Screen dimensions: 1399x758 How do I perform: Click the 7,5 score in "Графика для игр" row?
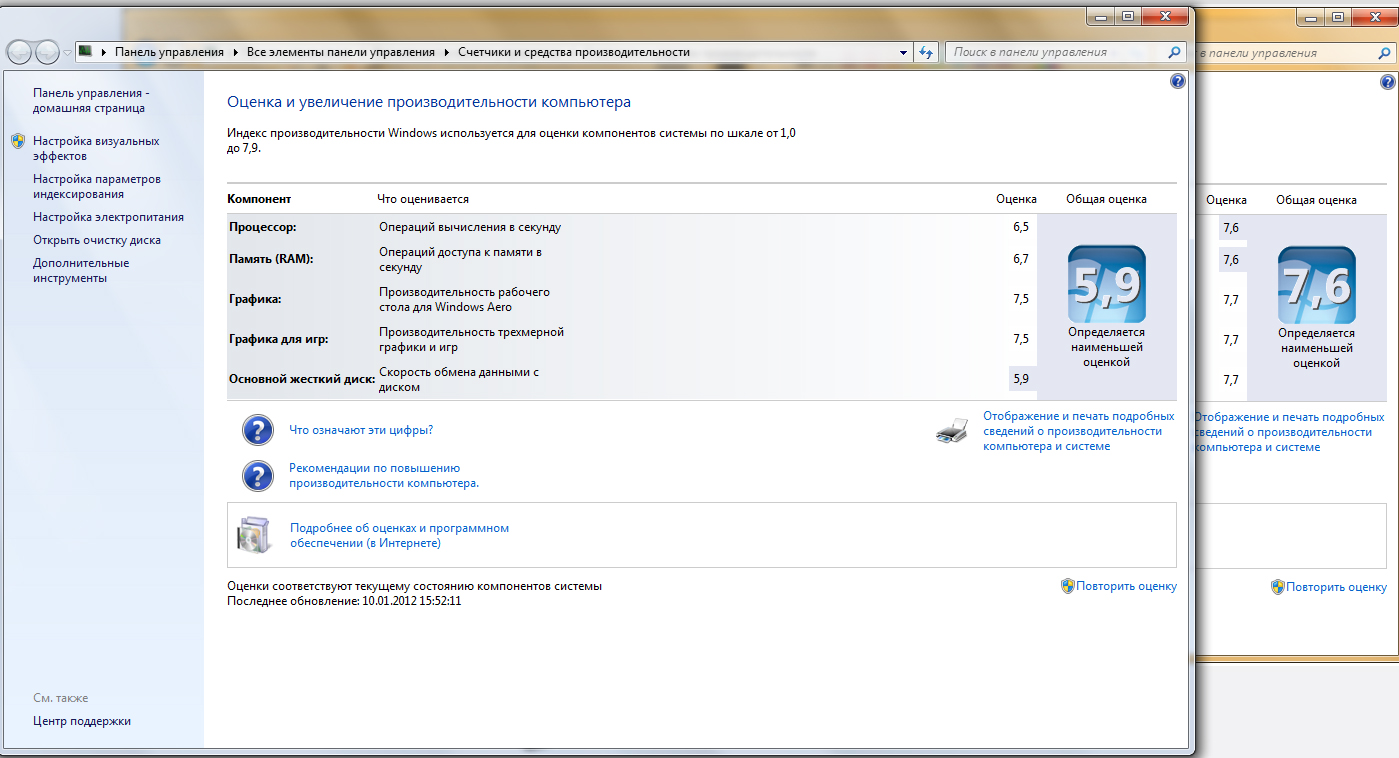click(x=1021, y=339)
